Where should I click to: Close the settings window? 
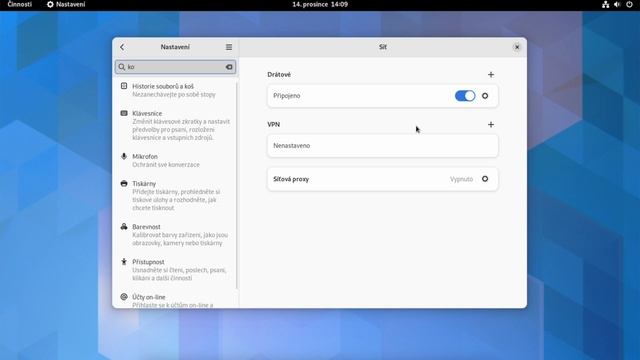coord(517,47)
